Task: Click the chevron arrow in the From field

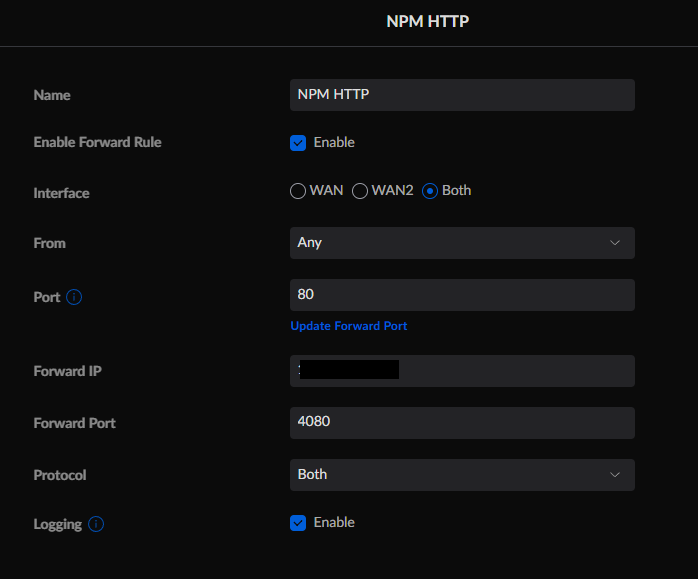Action: point(614,243)
